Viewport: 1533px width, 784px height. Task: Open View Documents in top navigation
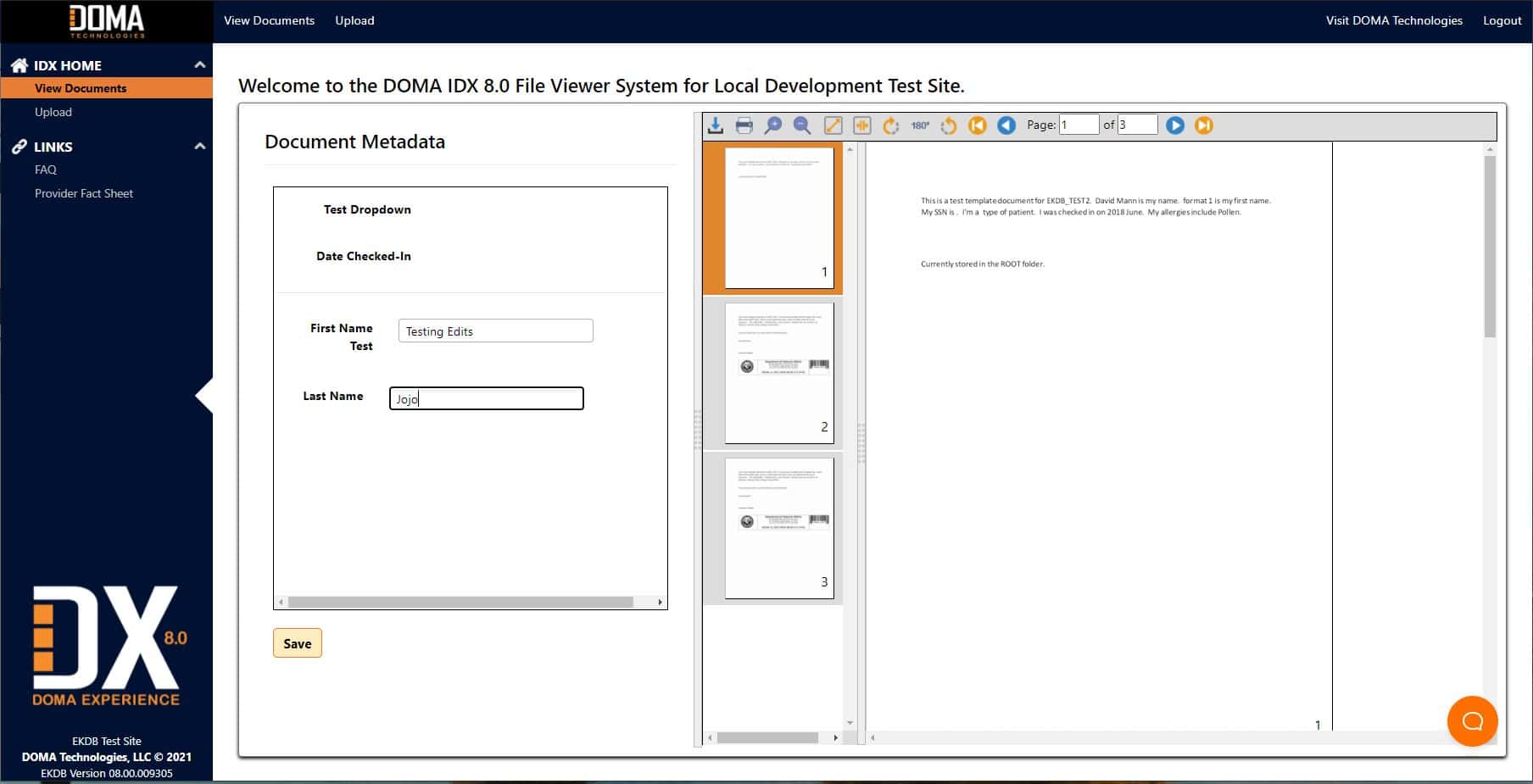coord(269,20)
